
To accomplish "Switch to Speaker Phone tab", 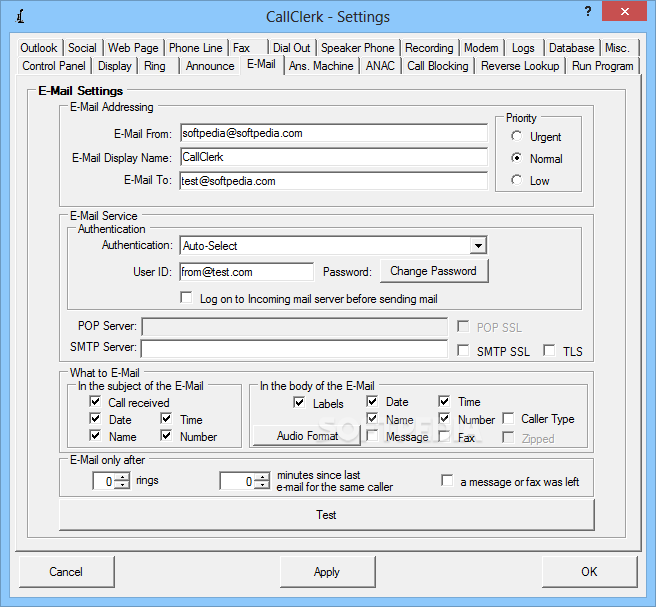I will coord(357,48).
